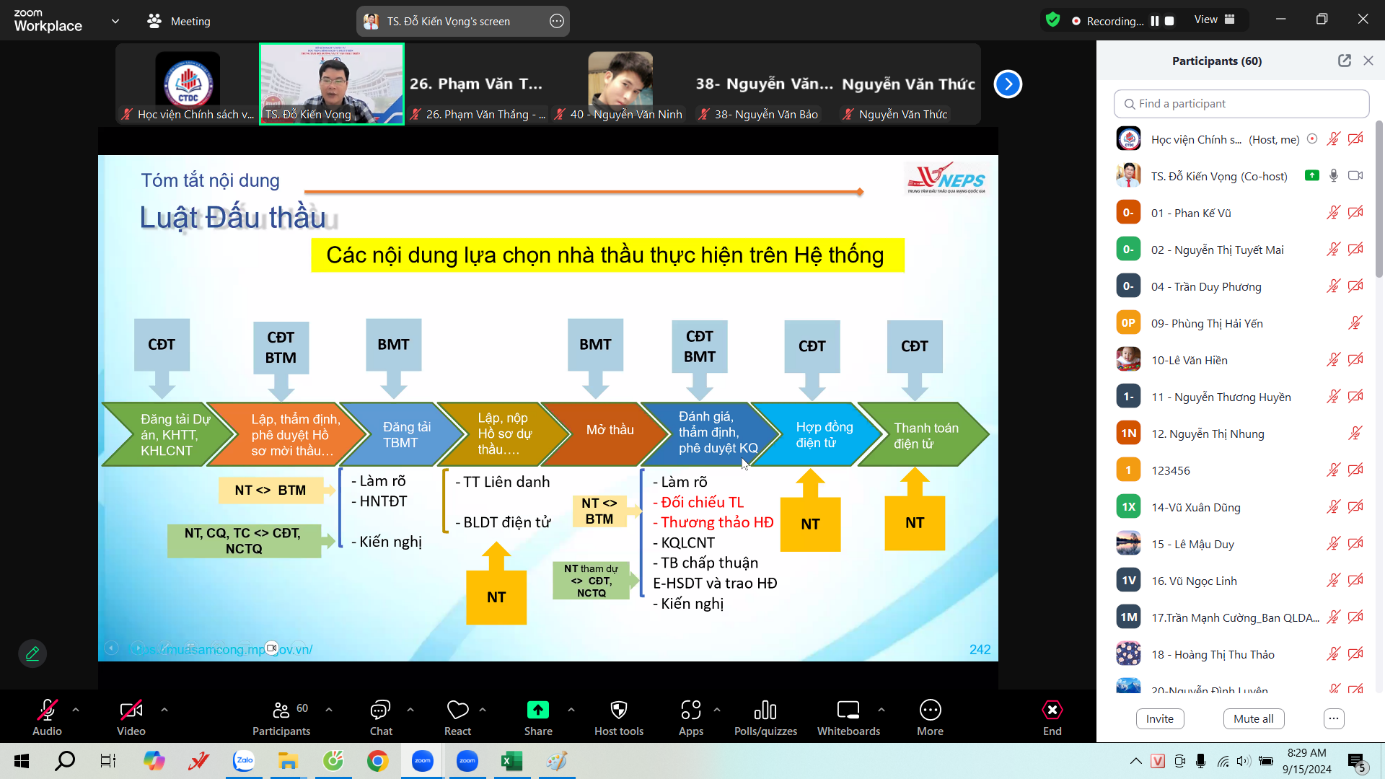Open Polls/quizzes
The image size is (1385, 779).
tap(765, 711)
